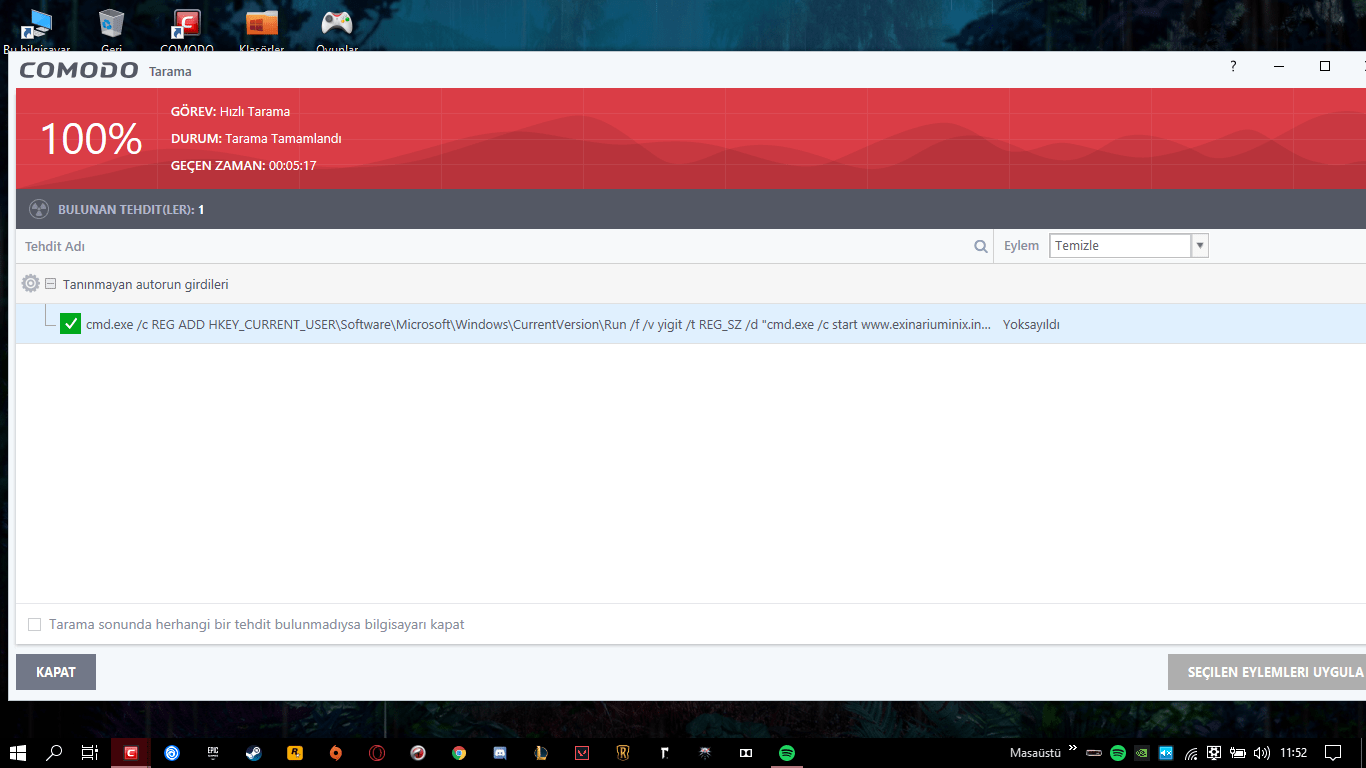This screenshot has height=768, width=1366.
Task: Click the 11:52 taskbar clock
Action: click(x=1294, y=753)
